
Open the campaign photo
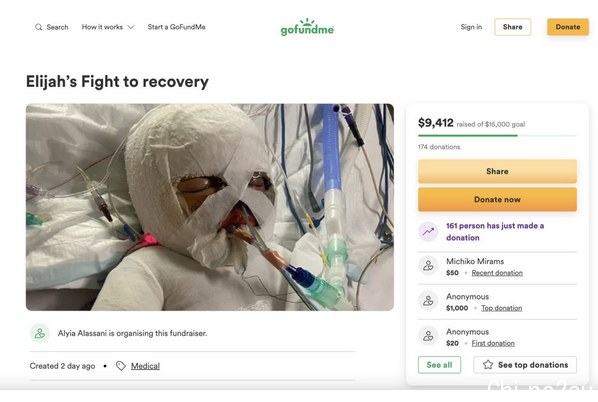coord(210,207)
